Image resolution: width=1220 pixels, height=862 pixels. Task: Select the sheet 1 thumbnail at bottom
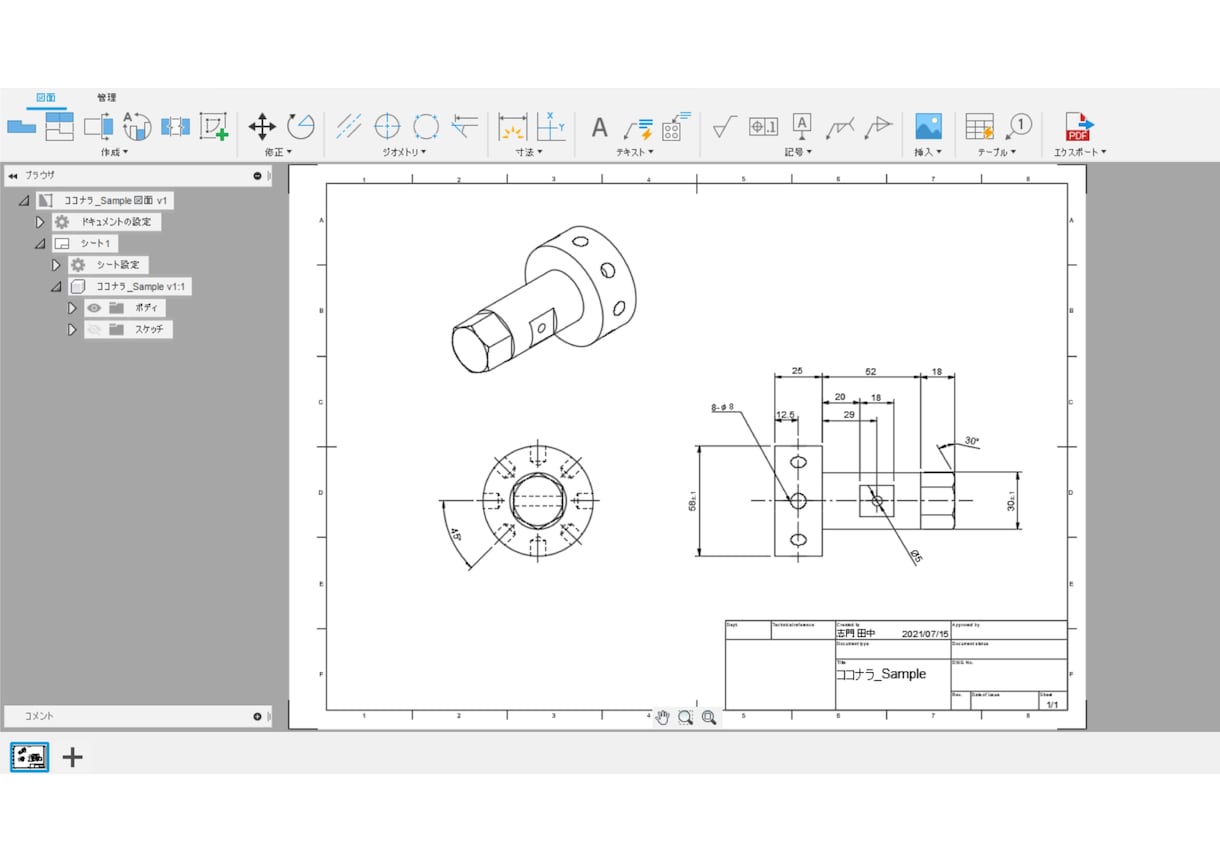pos(30,757)
